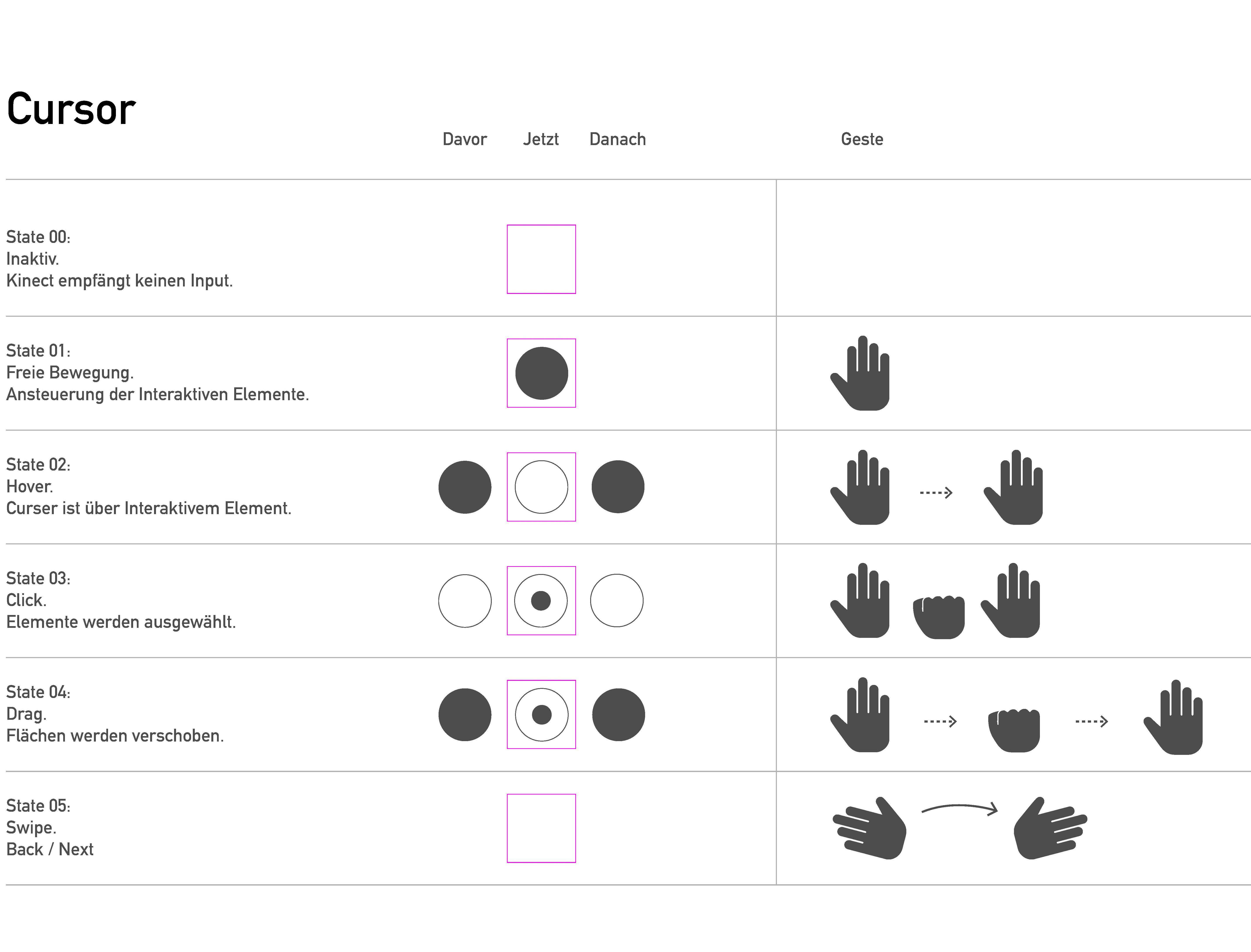
Task: Click the right swipe hand in State 05
Action: coord(1050,828)
